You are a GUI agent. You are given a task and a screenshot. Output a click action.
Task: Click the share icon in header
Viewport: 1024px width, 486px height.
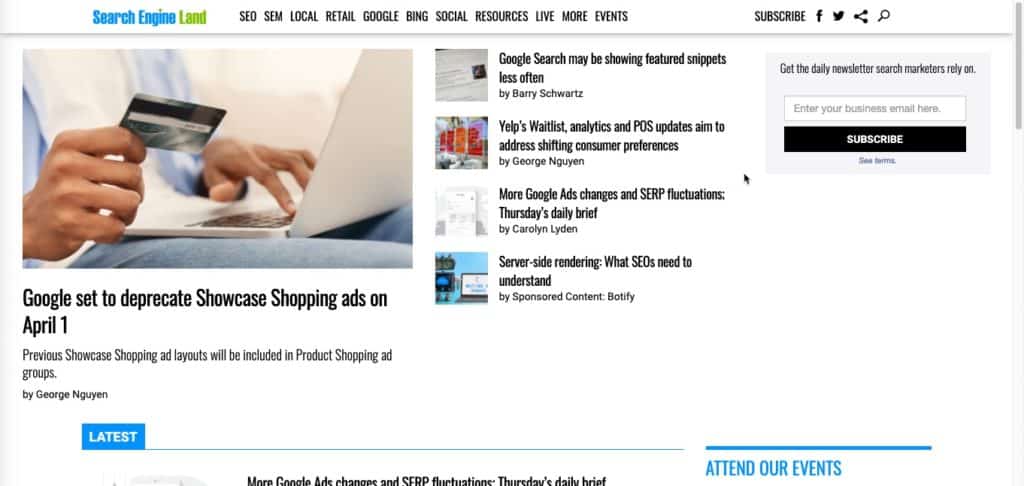(x=861, y=16)
